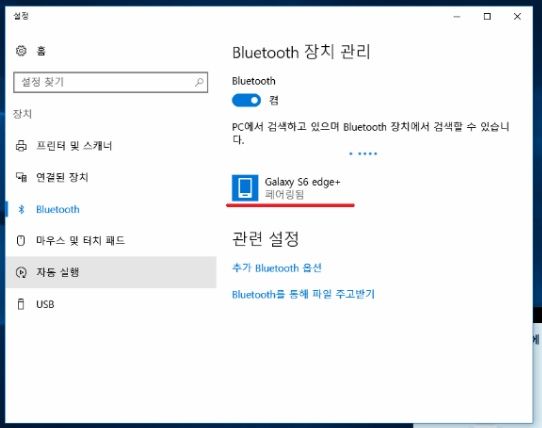Select Bluetooth in the sidebar
The image size is (542, 428).
pyautogui.click(x=58, y=209)
